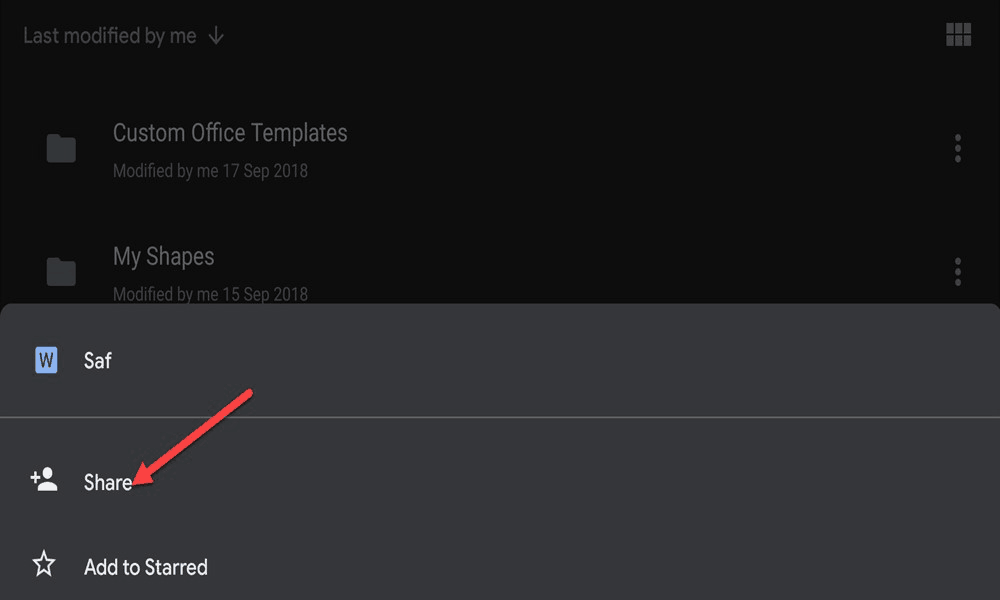
Task: Open three-dot menu for My Shapes
Action: coord(957,272)
